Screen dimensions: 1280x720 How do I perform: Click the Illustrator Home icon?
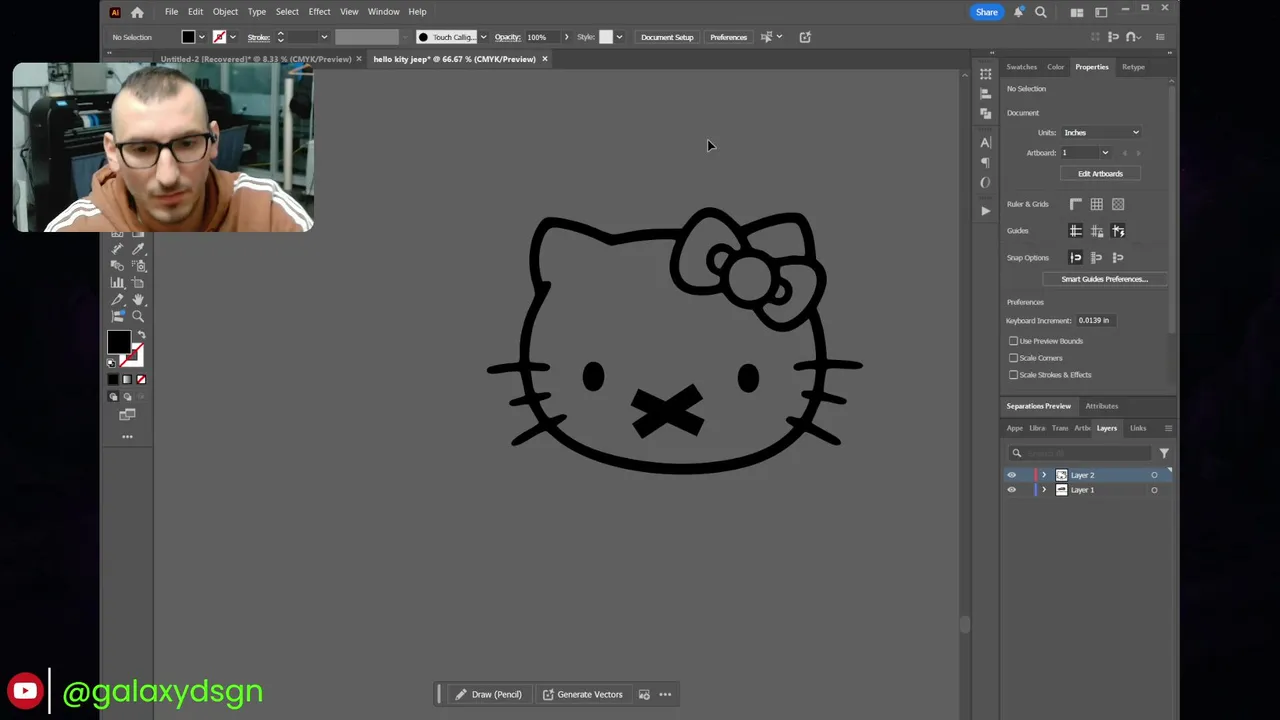137,12
